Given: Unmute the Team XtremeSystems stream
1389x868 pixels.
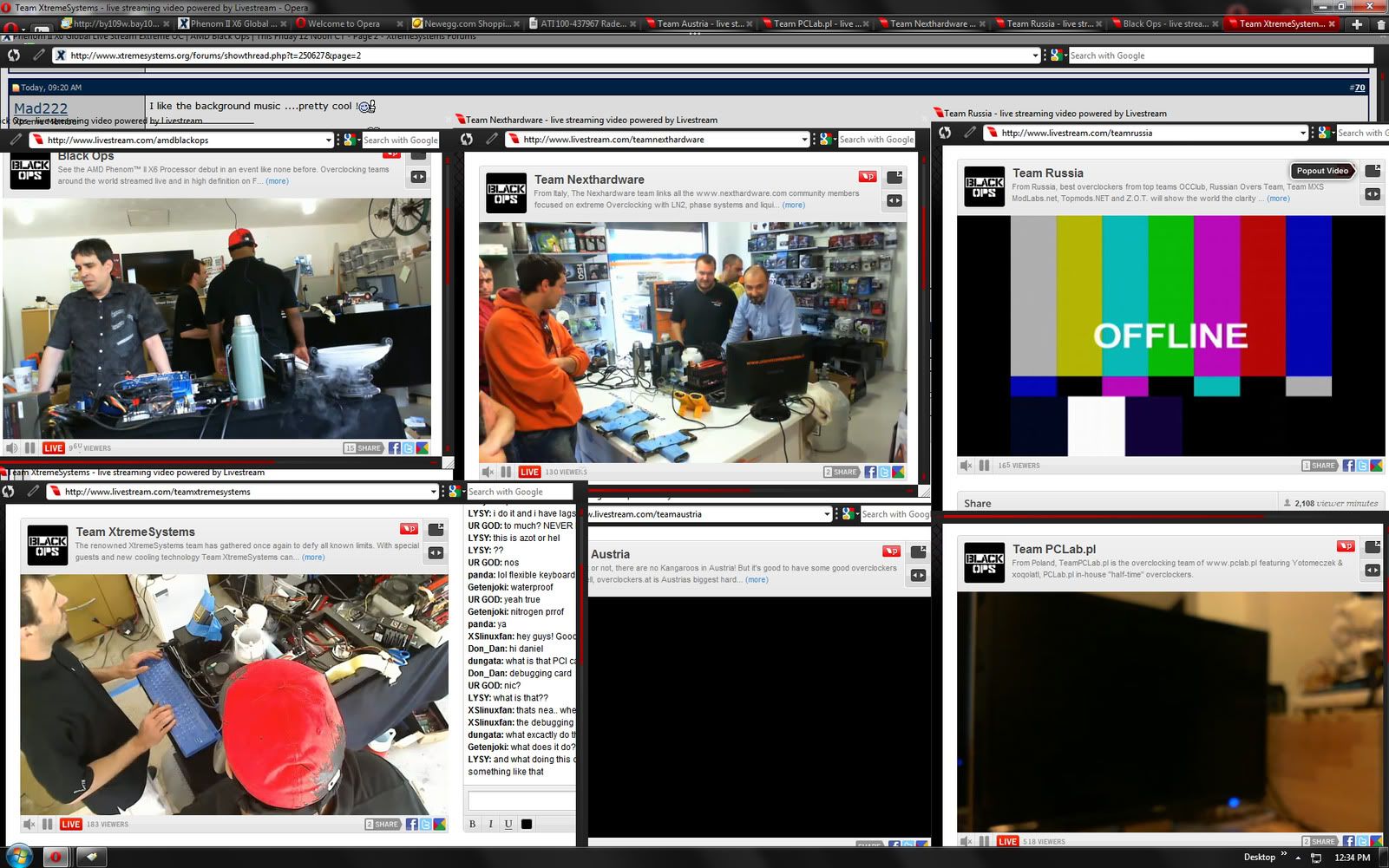Looking at the screenshot, I should 29,824.
